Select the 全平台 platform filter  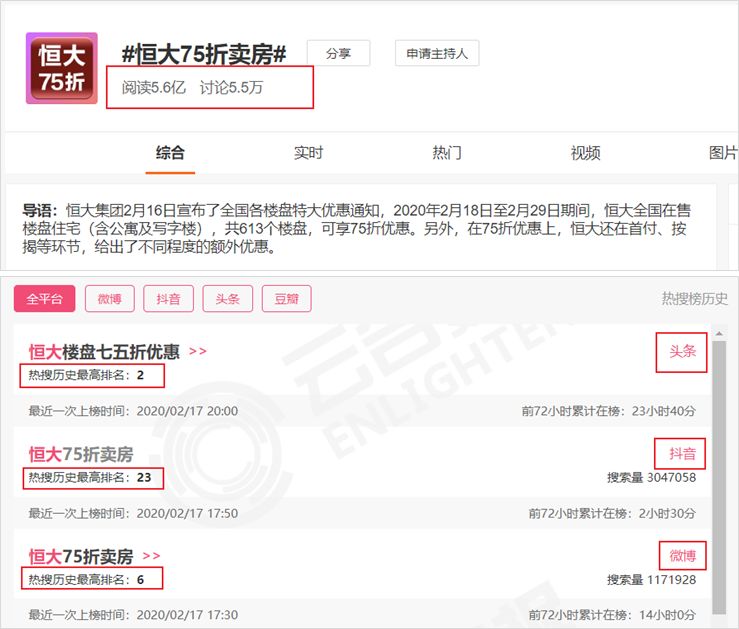pyautogui.click(x=44, y=299)
